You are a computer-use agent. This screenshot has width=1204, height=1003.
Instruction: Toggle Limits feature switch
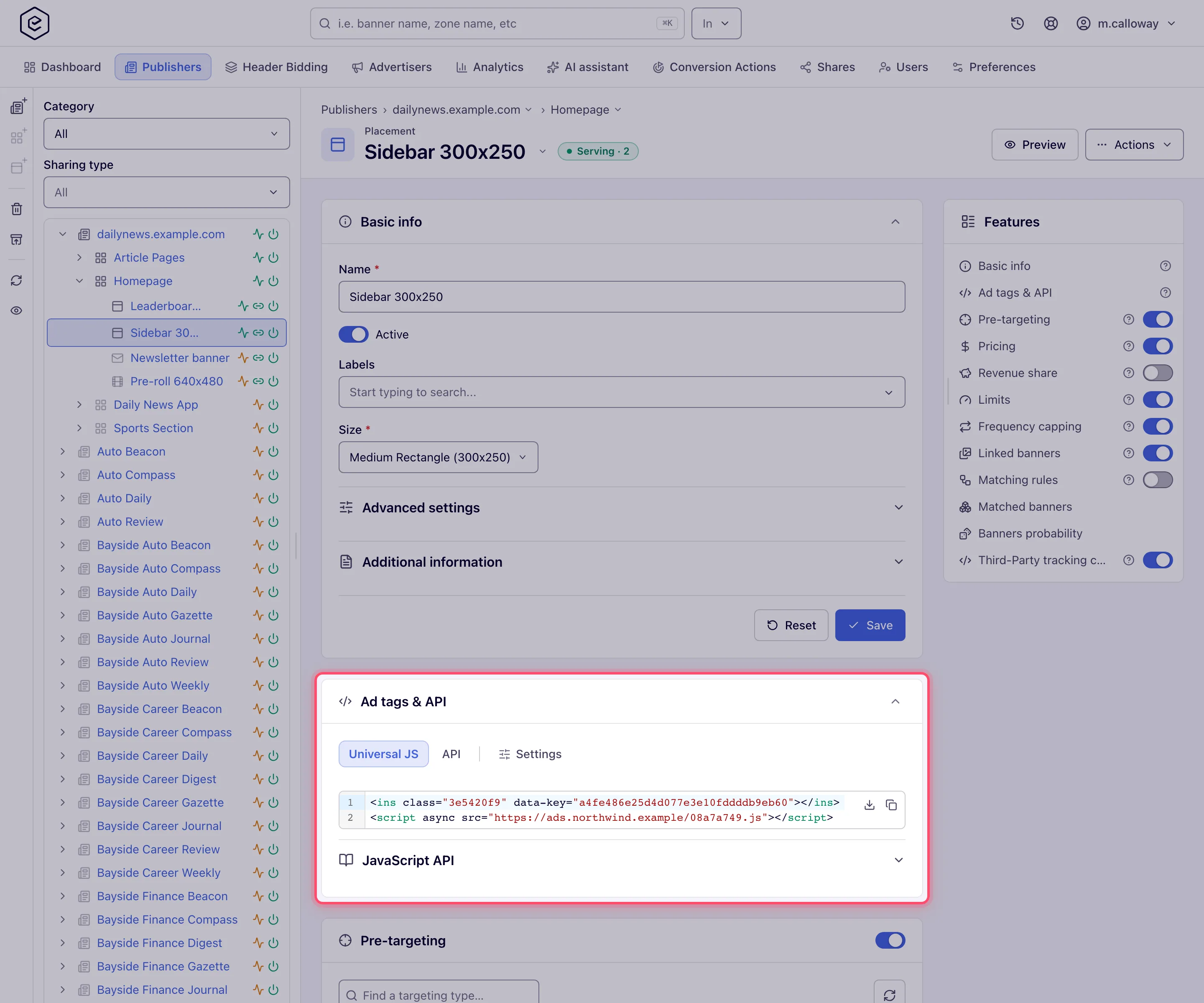point(1158,400)
